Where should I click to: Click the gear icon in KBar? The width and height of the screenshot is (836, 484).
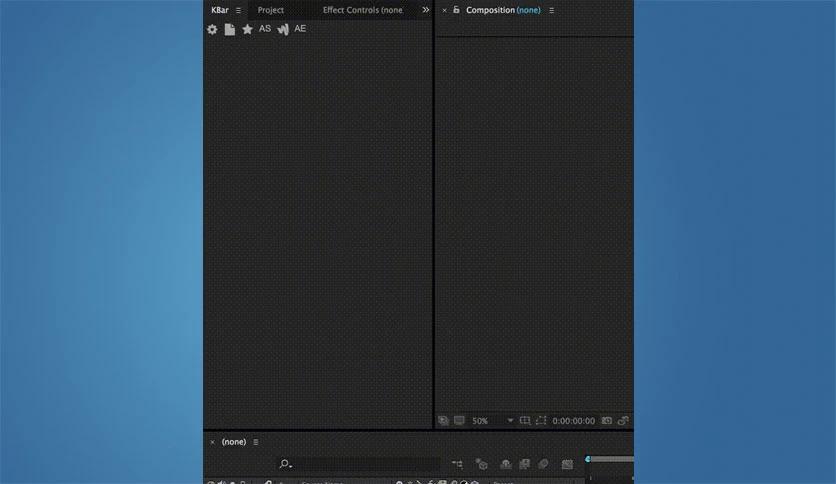[x=212, y=29]
